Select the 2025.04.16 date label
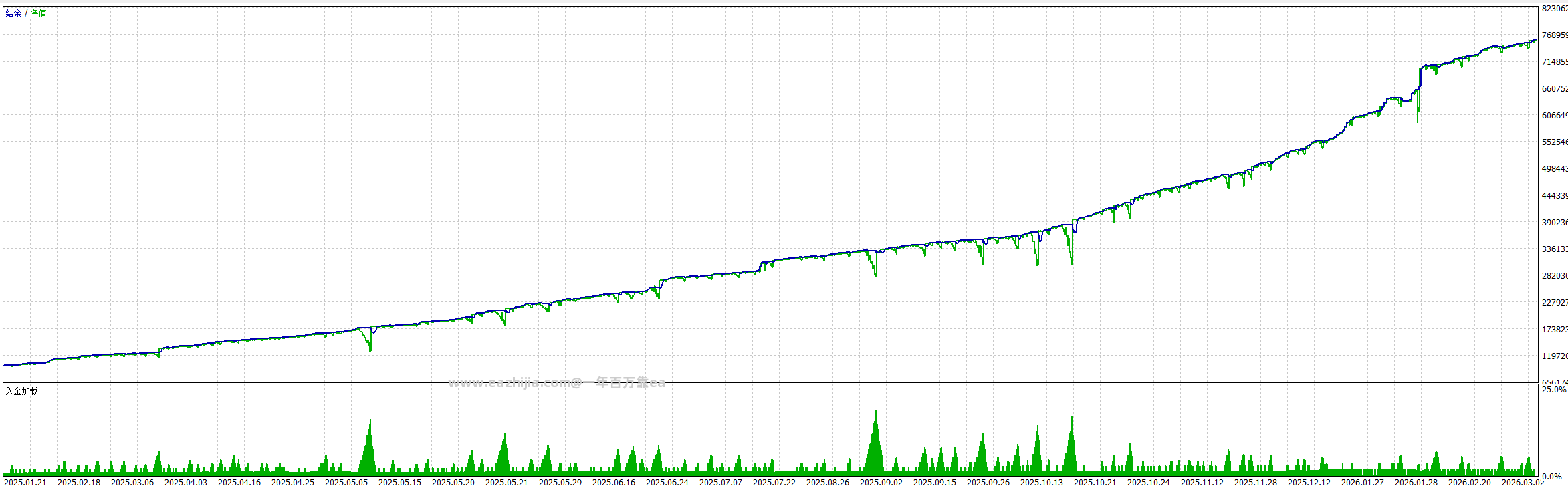Image resolution: width=1568 pixels, height=488 pixels. (239, 482)
